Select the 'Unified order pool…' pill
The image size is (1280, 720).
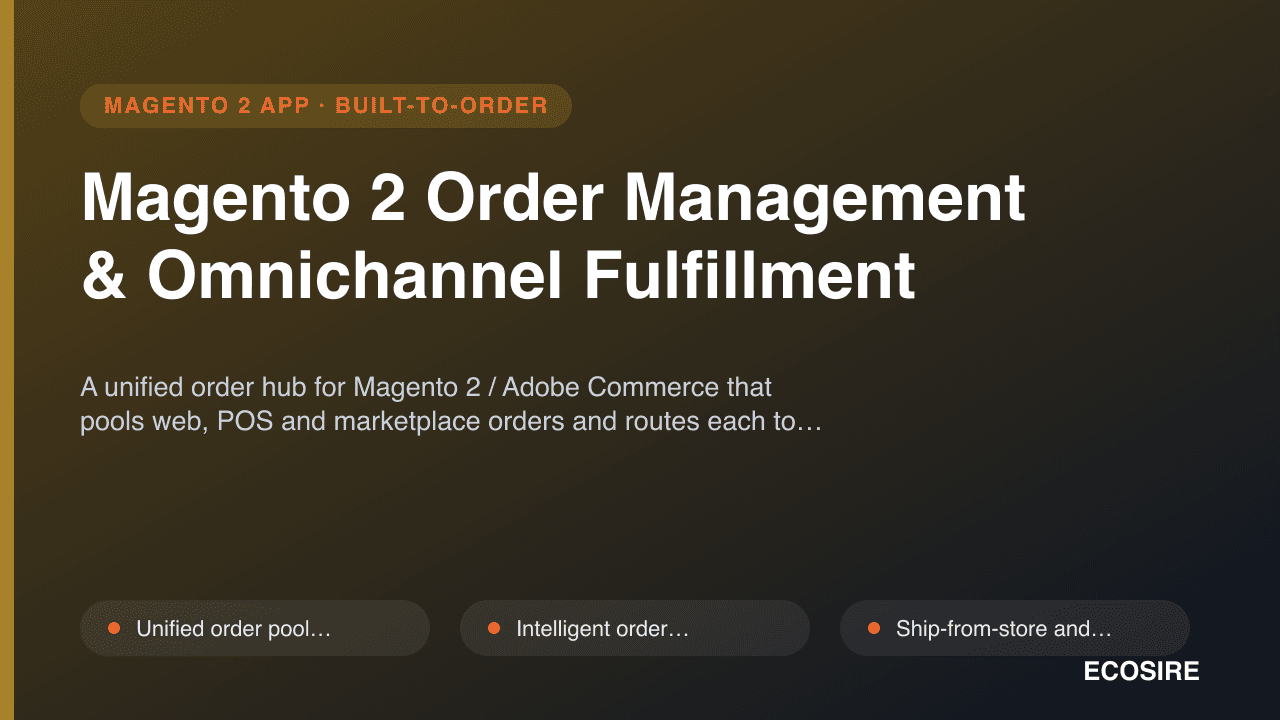click(255, 628)
